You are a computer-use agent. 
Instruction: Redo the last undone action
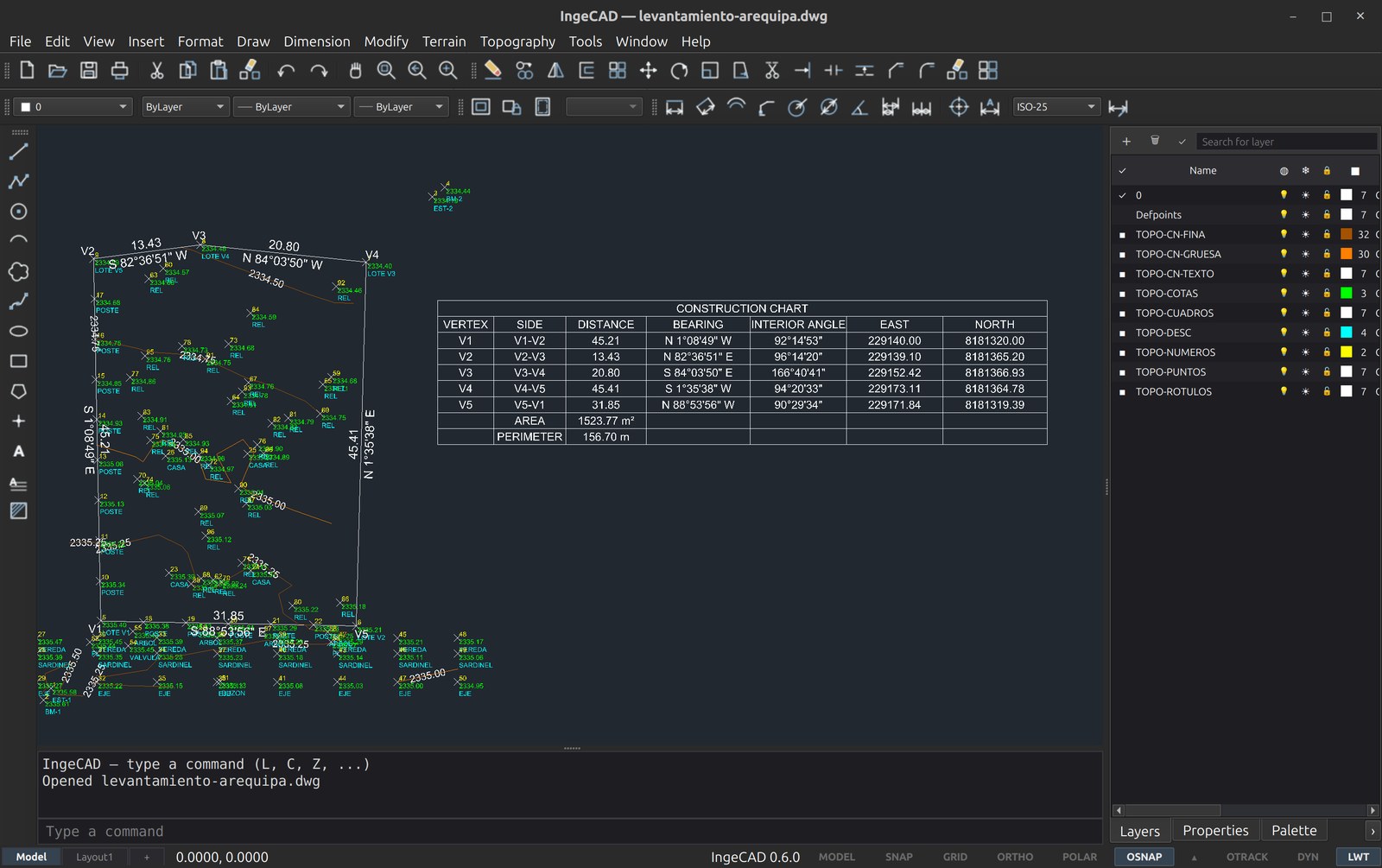pos(319,71)
